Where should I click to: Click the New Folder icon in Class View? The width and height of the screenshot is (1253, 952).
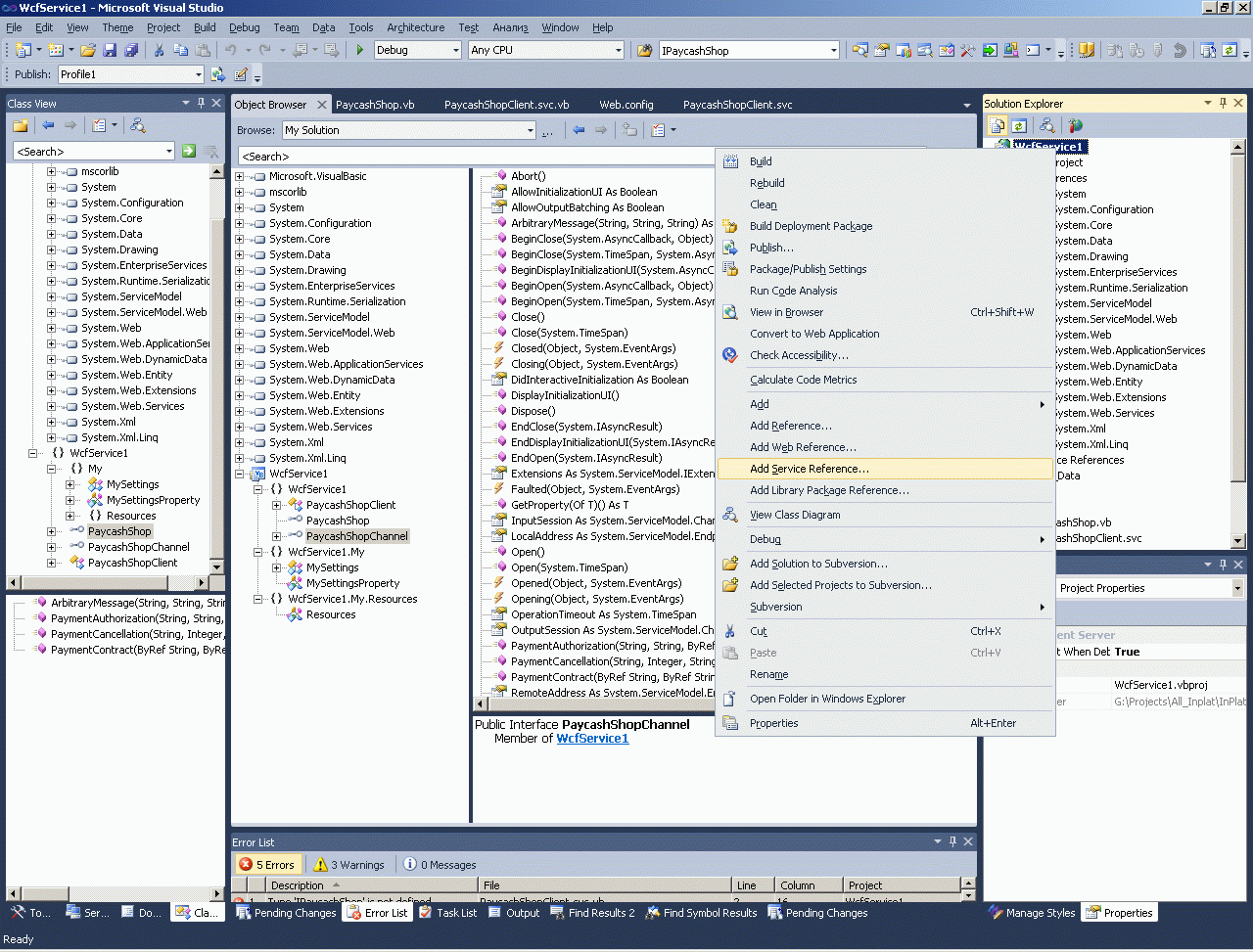coord(21,125)
